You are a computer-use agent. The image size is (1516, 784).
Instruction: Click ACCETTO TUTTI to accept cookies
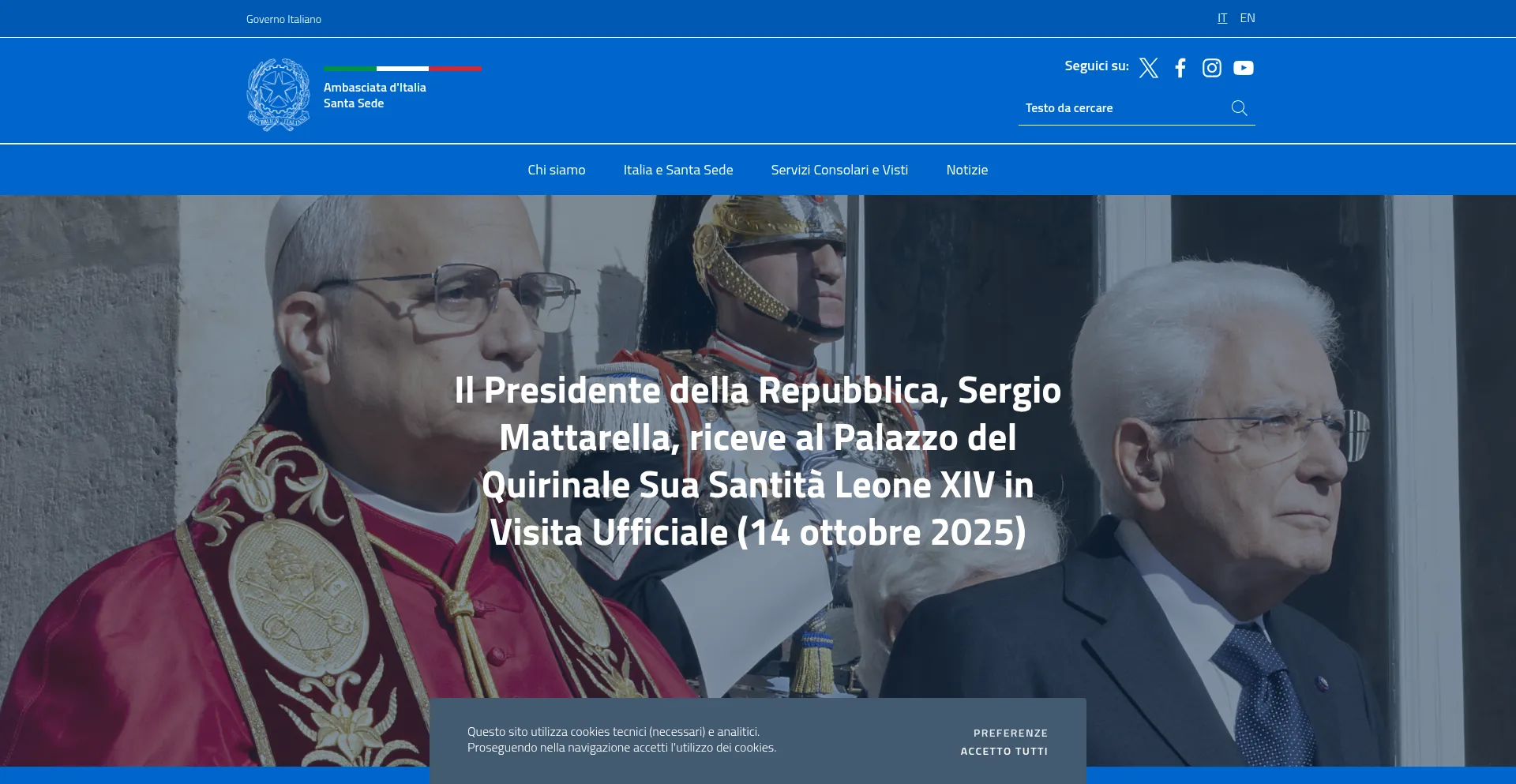pos(1004,752)
